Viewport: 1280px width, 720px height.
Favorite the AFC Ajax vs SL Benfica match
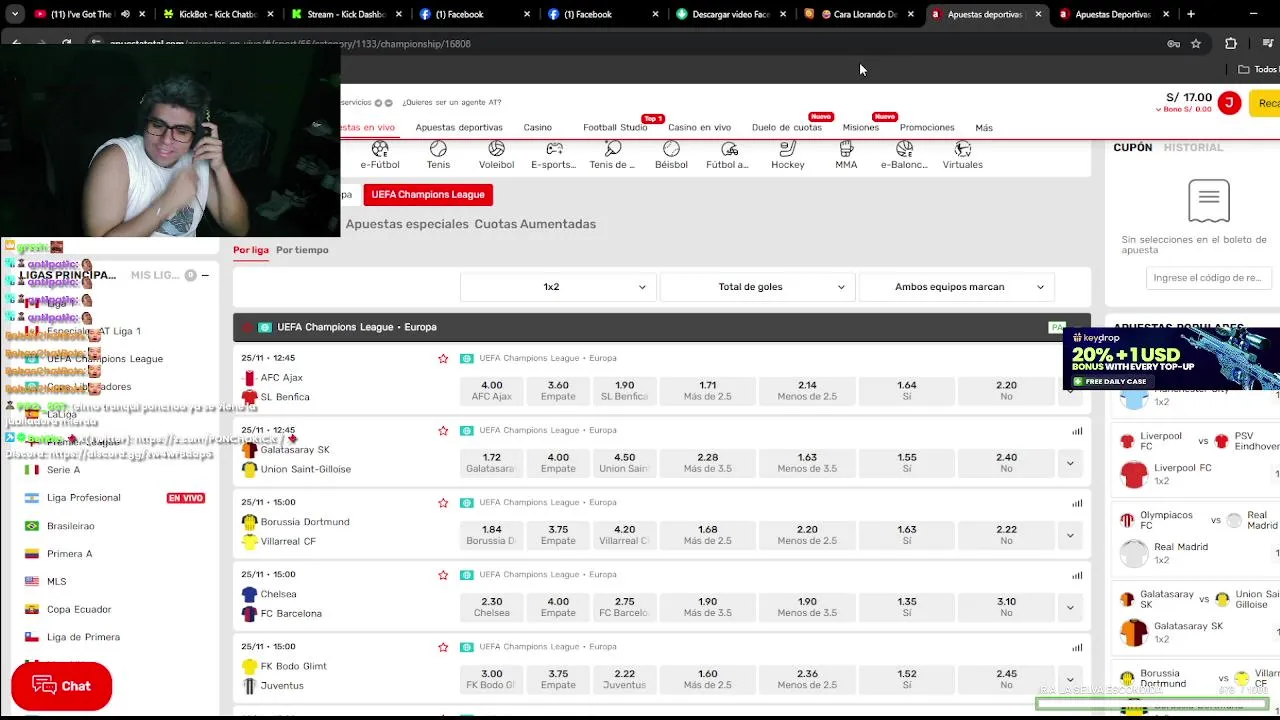coord(443,358)
